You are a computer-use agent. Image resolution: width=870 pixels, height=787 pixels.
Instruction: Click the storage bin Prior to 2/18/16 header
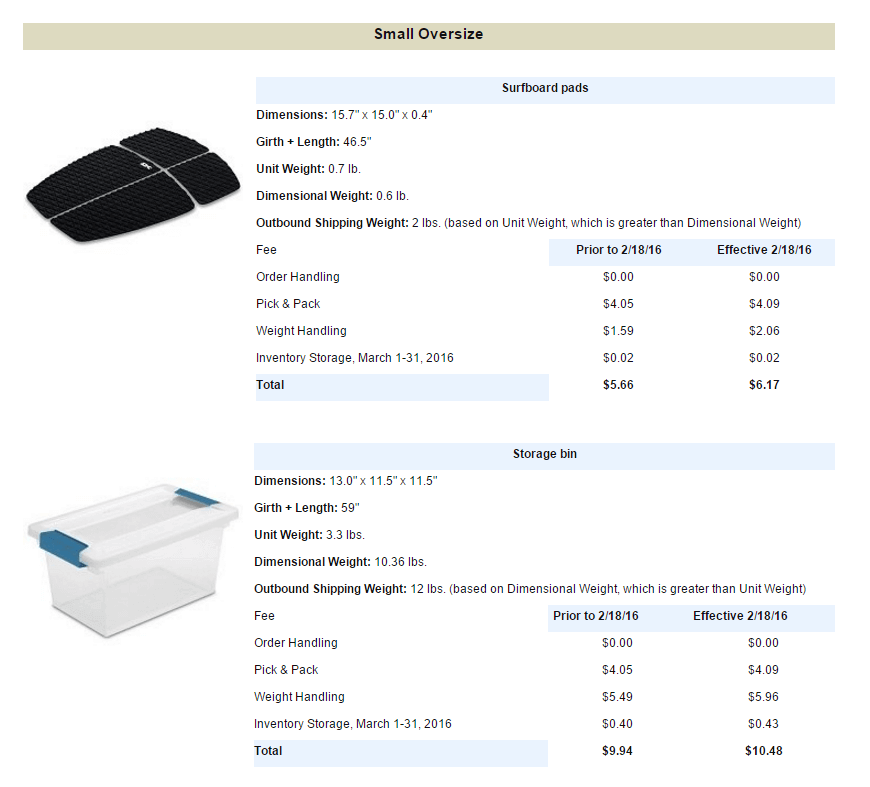coord(595,616)
